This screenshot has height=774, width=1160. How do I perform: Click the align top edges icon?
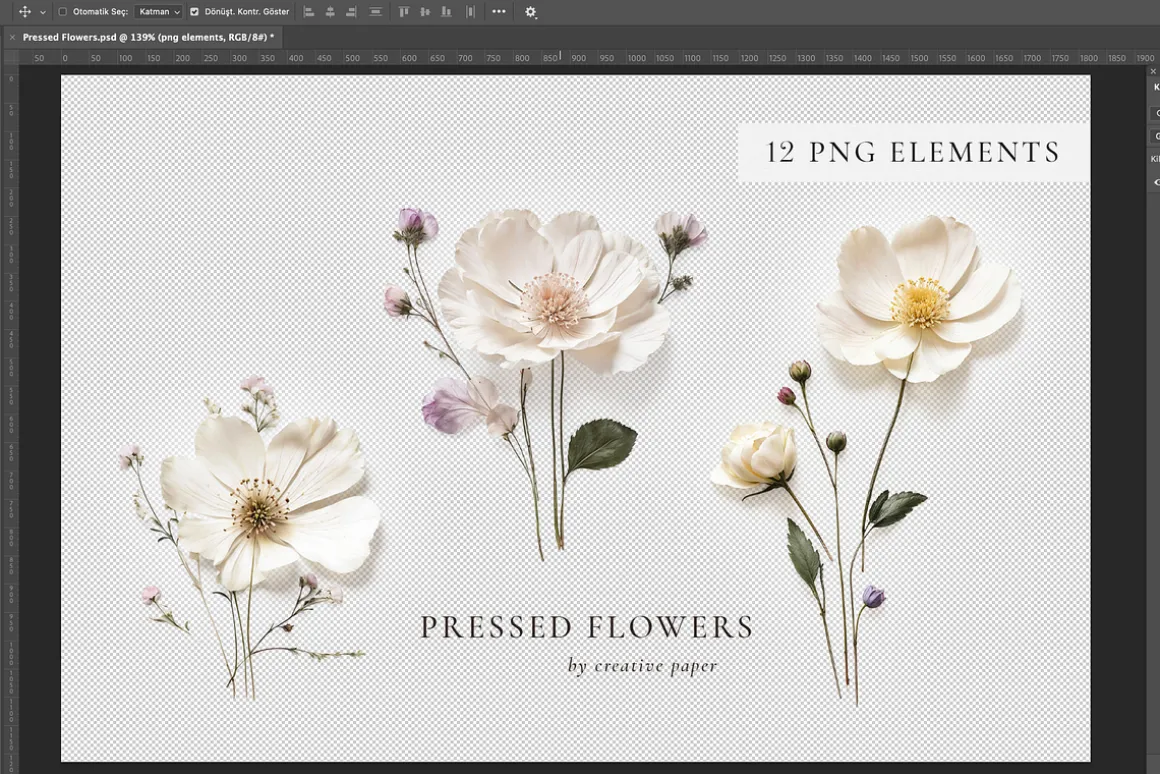click(x=404, y=12)
